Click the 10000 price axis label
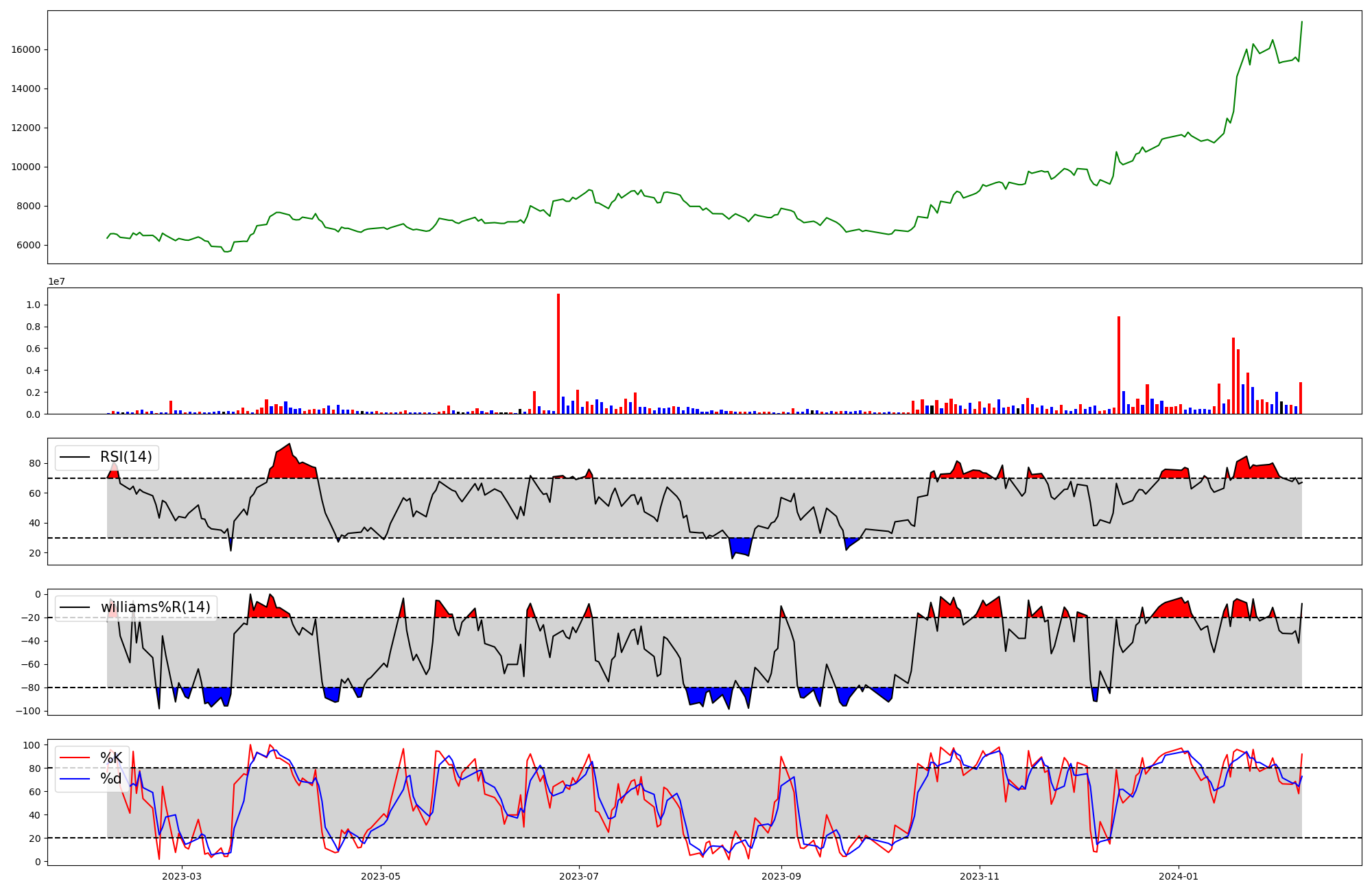 click(26, 167)
